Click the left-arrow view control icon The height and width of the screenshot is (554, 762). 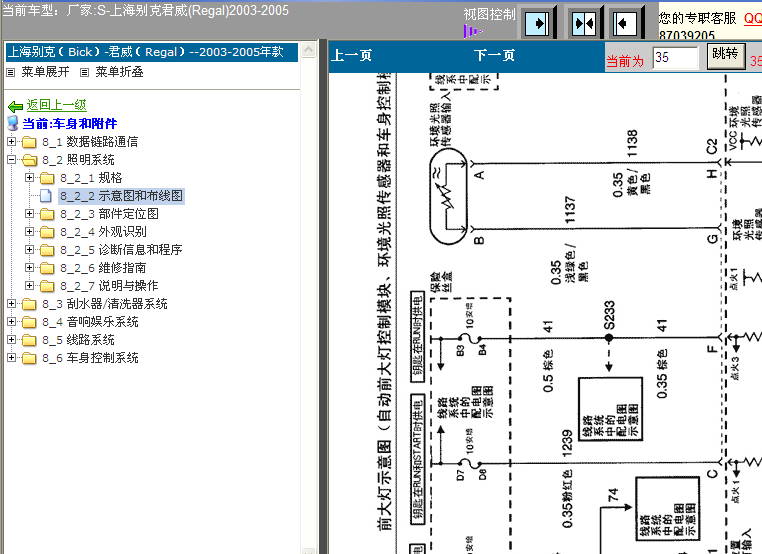[624, 23]
